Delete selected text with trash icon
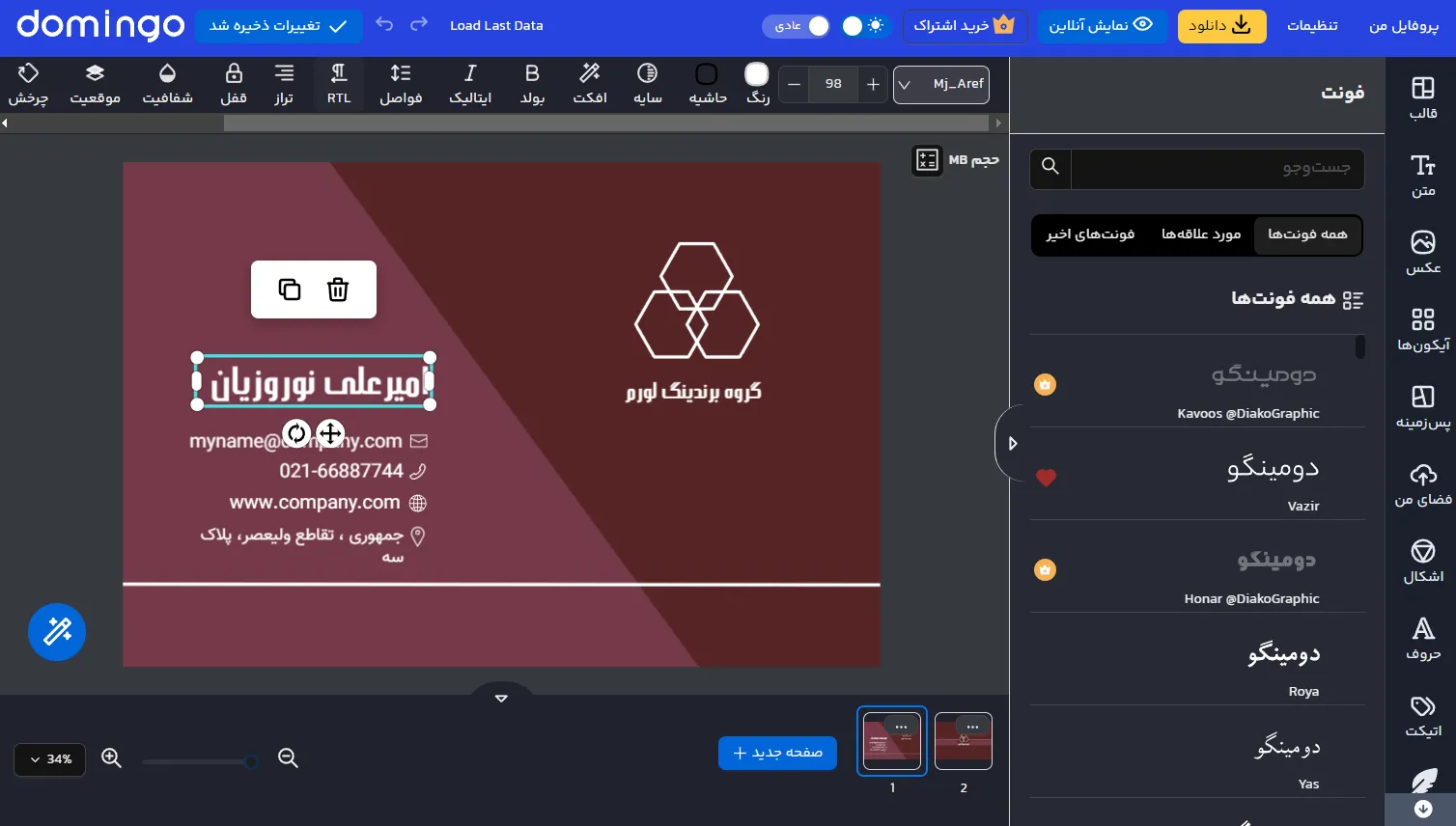 click(338, 289)
